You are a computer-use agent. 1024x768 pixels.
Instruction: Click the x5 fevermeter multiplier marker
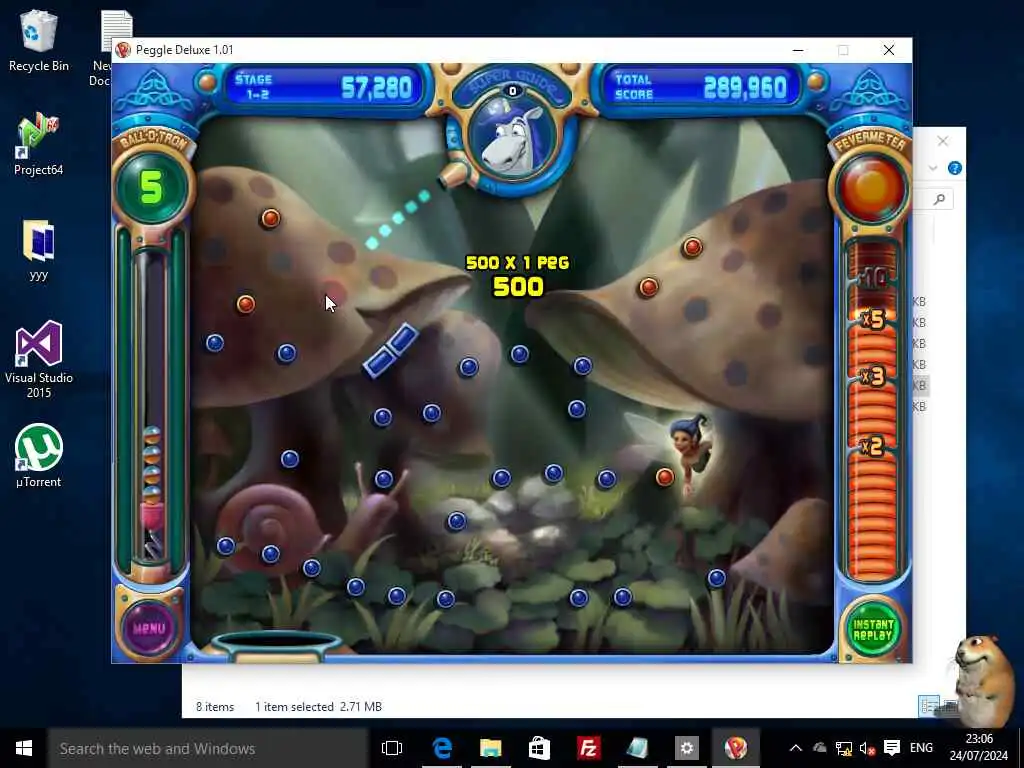(x=872, y=319)
